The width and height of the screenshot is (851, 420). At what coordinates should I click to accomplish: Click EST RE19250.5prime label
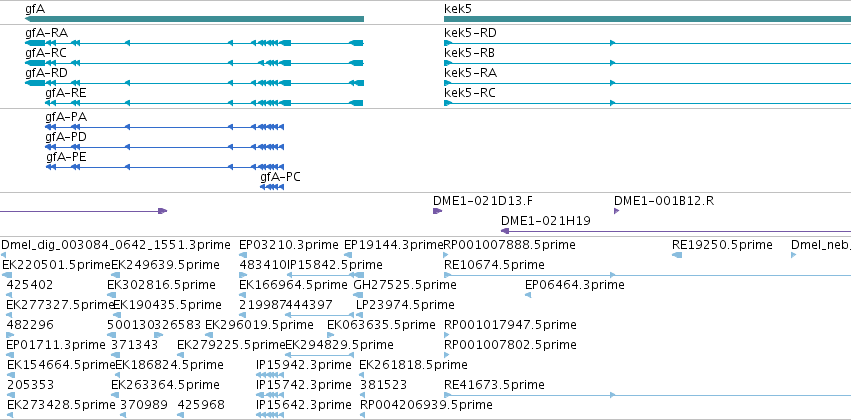click(x=722, y=245)
